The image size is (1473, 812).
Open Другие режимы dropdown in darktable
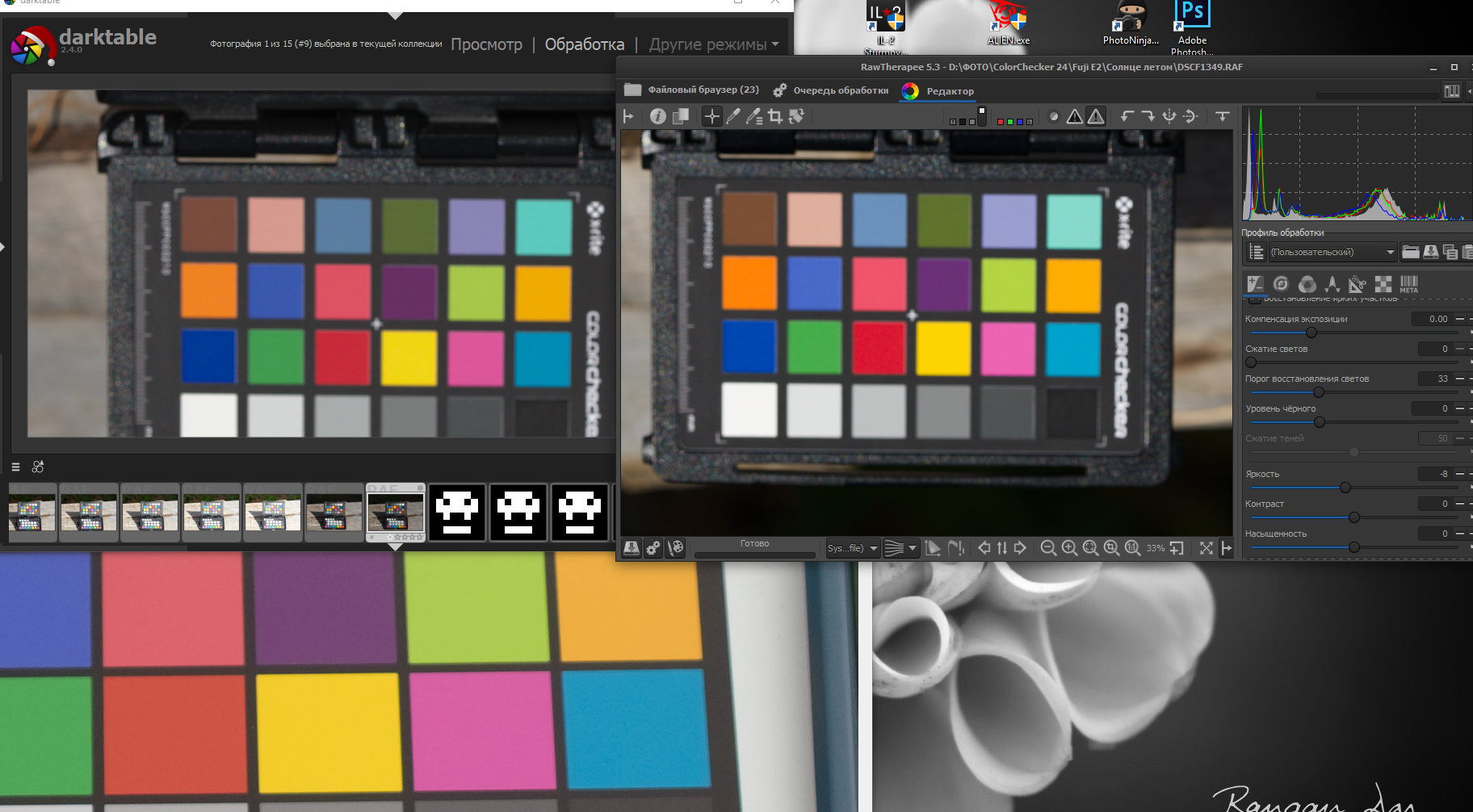pyautogui.click(x=714, y=44)
